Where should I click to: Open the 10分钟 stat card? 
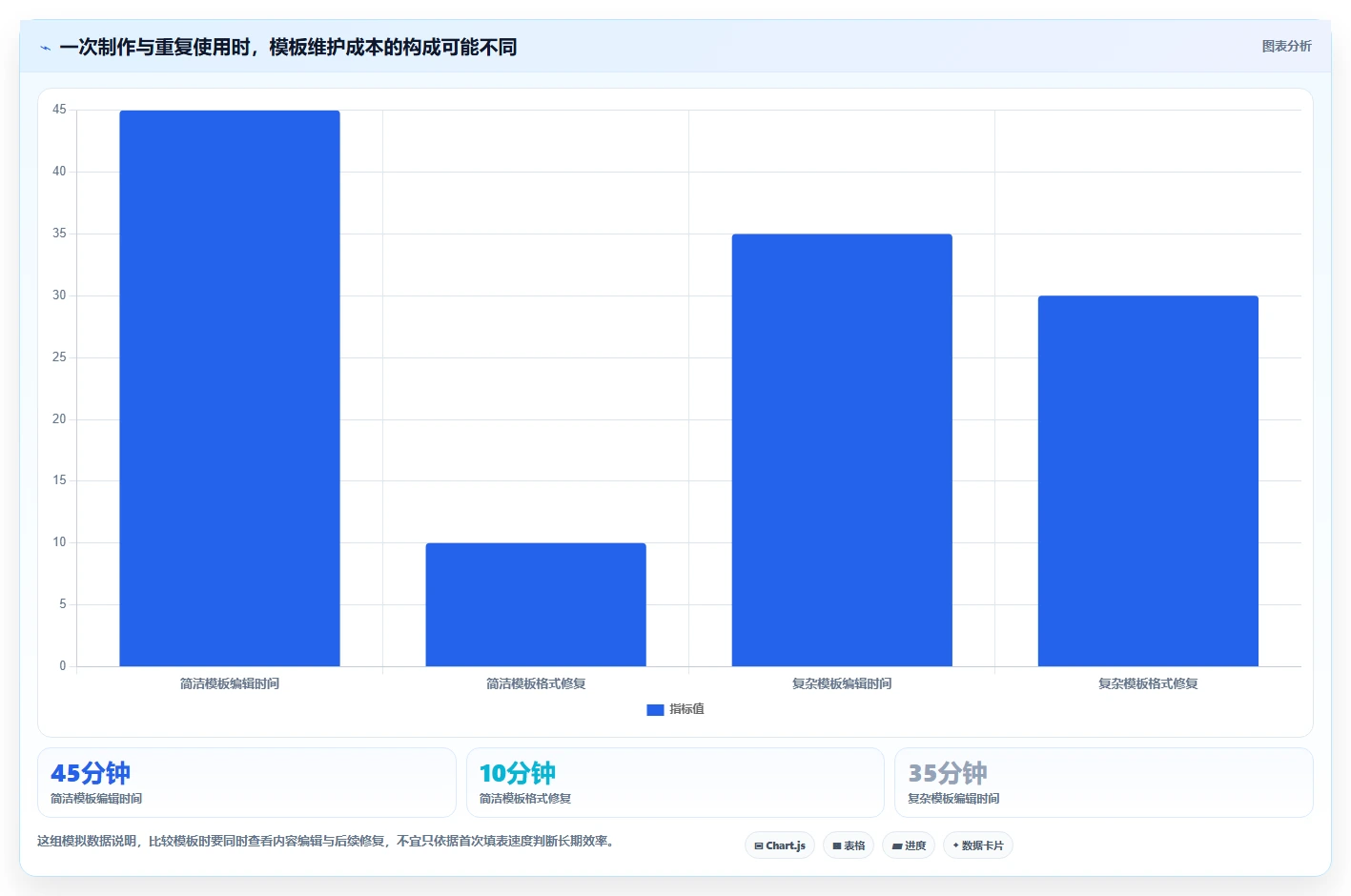pyautogui.click(x=675, y=783)
